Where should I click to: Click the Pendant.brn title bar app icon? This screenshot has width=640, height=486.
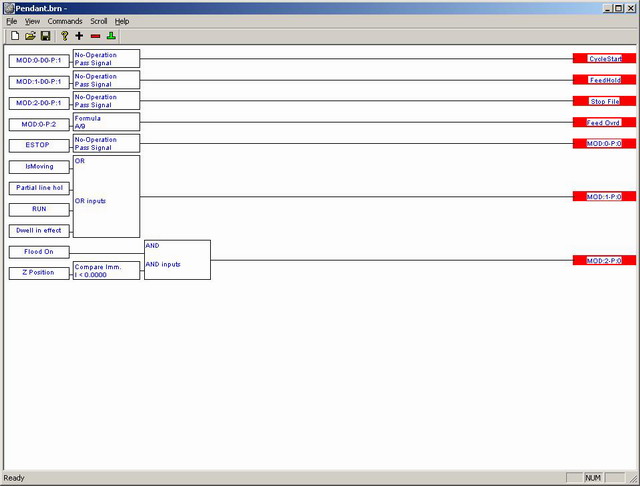click(9, 8)
